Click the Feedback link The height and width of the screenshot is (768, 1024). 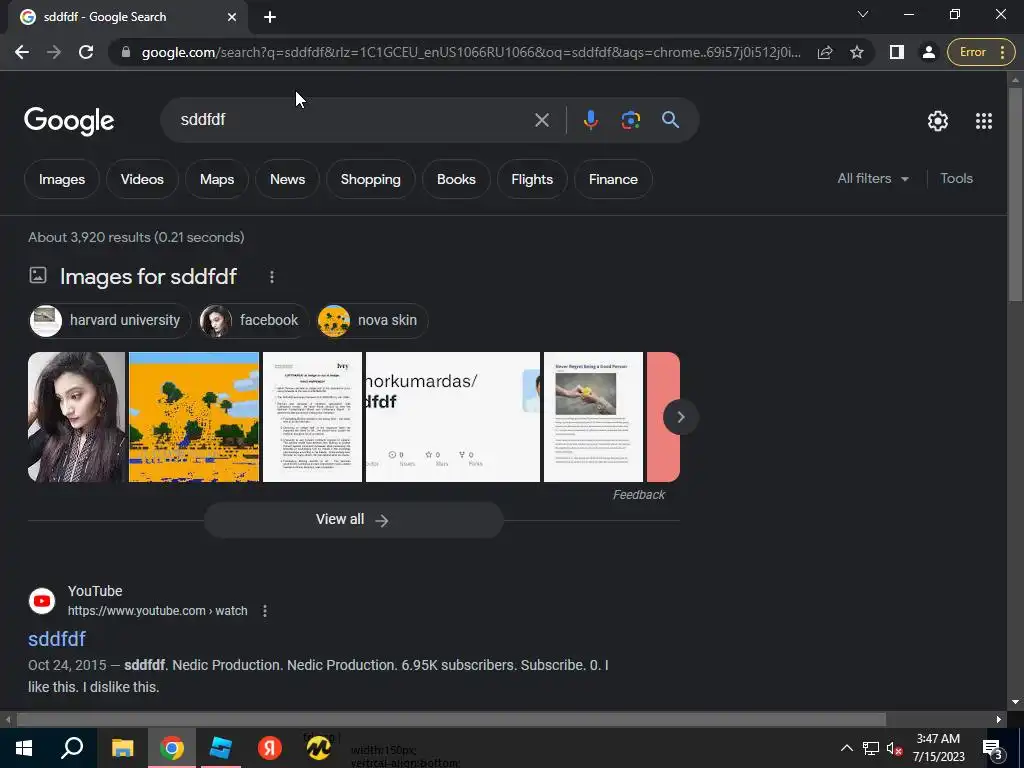pos(638,495)
